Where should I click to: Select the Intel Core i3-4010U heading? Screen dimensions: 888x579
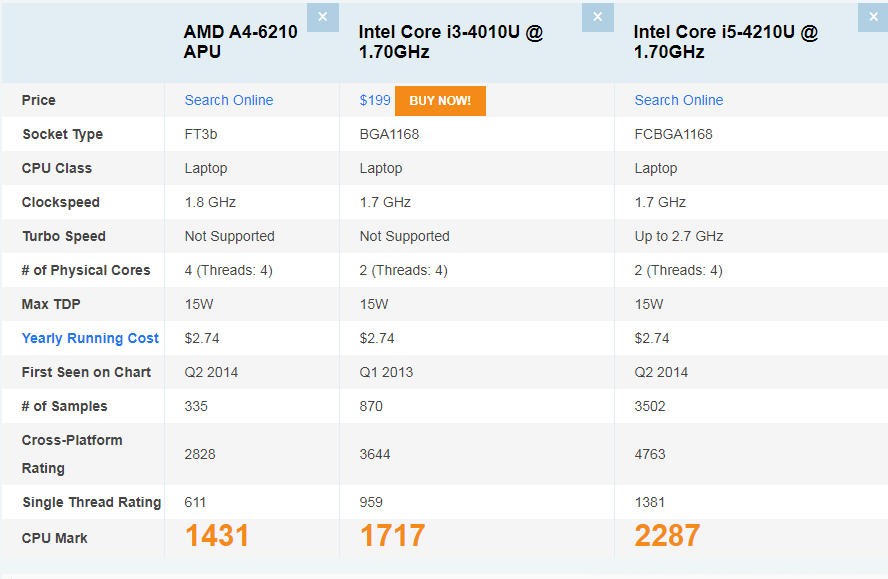451,42
